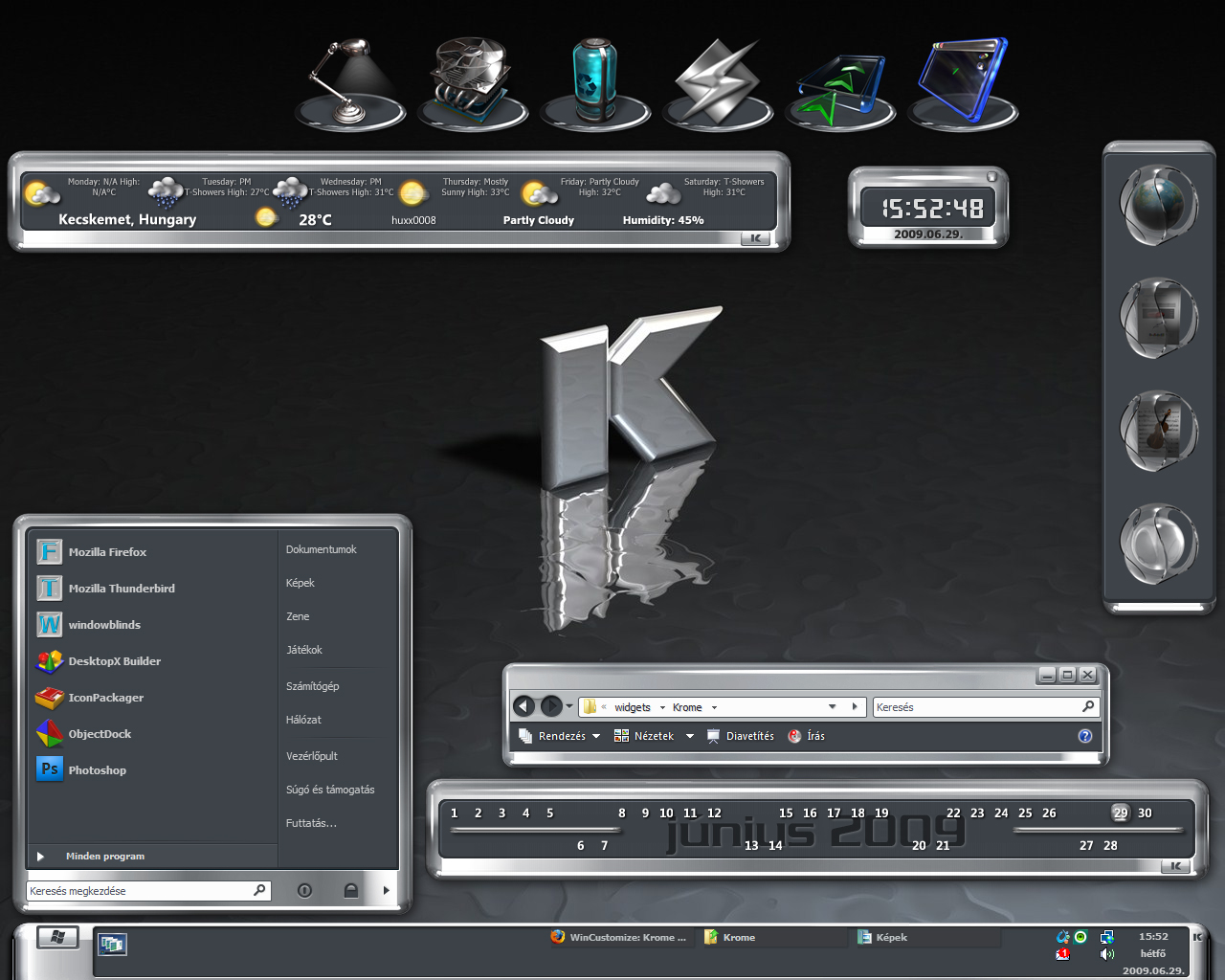Open Vezérlőpult in start menu
The width and height of the screenshot is (1225, 980).
pyautogui.click(x=311, y=756)
